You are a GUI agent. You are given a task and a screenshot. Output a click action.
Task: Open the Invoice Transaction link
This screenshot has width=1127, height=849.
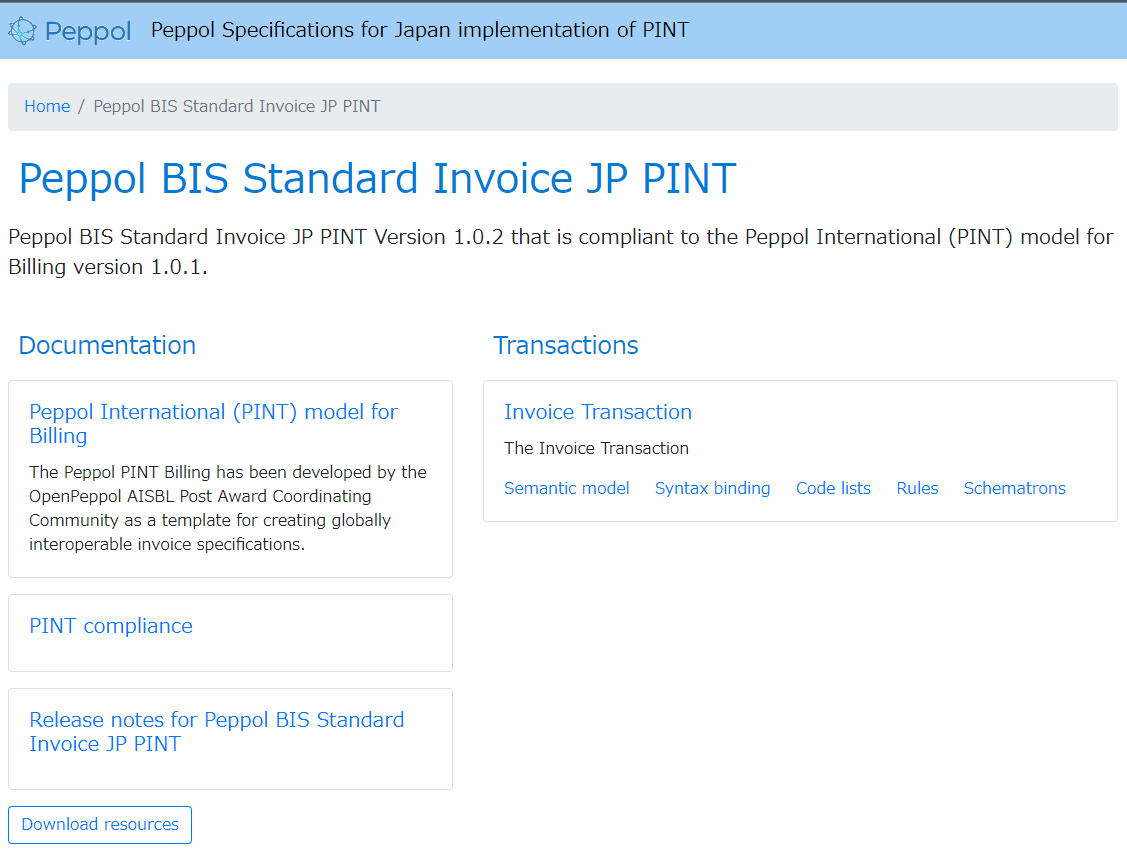coord(598,412)
